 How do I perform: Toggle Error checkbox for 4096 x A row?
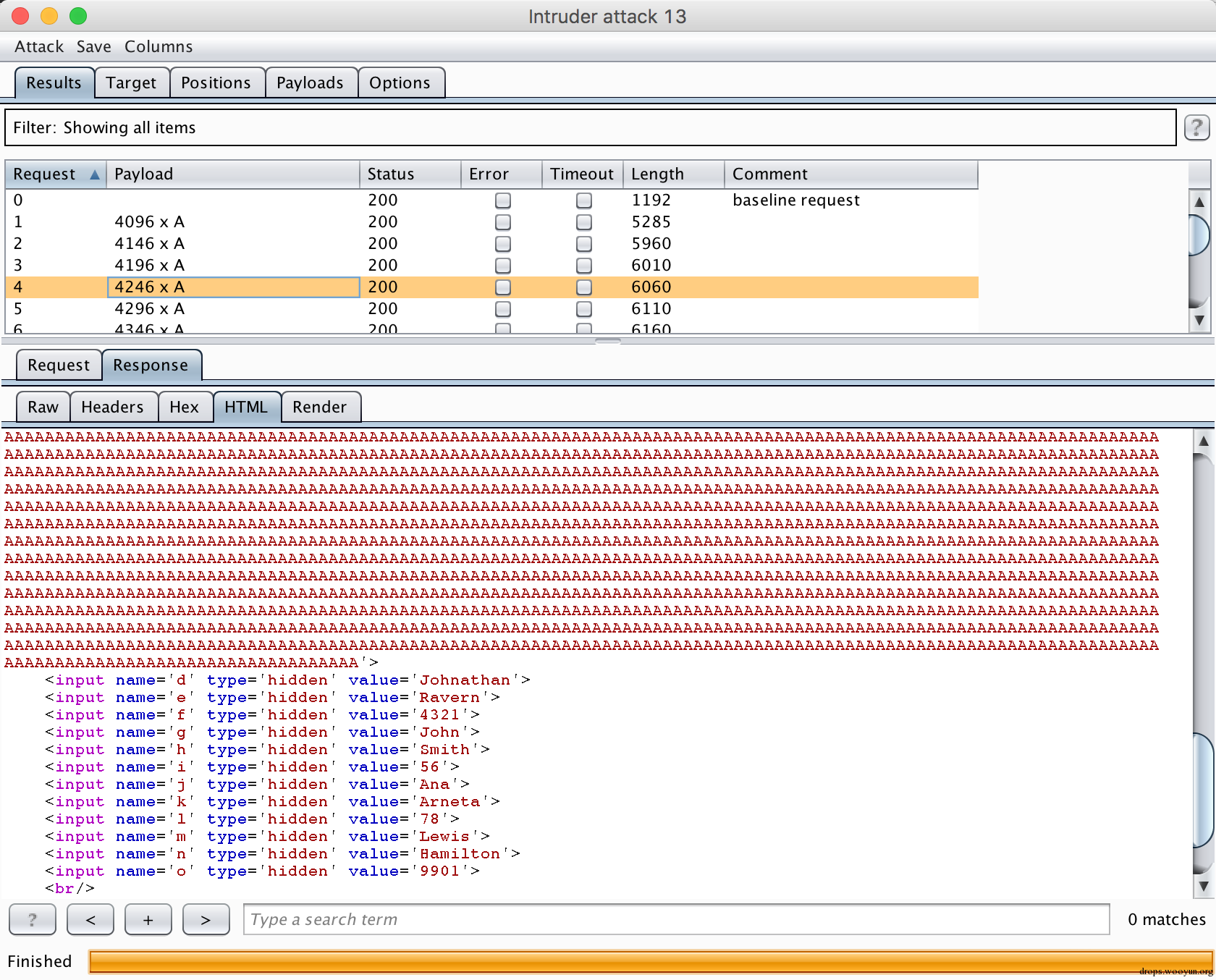[x=503, y=222]
